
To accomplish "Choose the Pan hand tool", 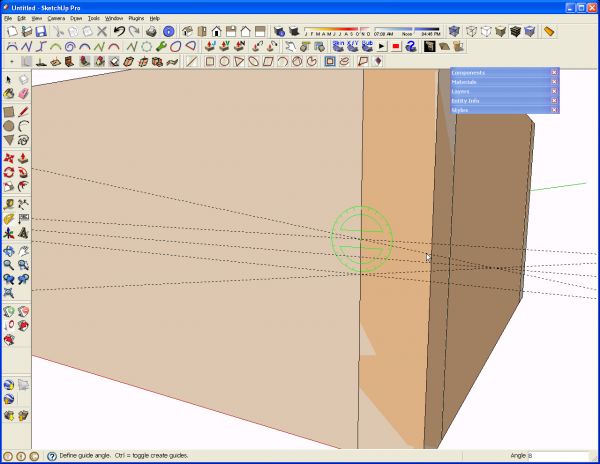I will click(23, 251).
